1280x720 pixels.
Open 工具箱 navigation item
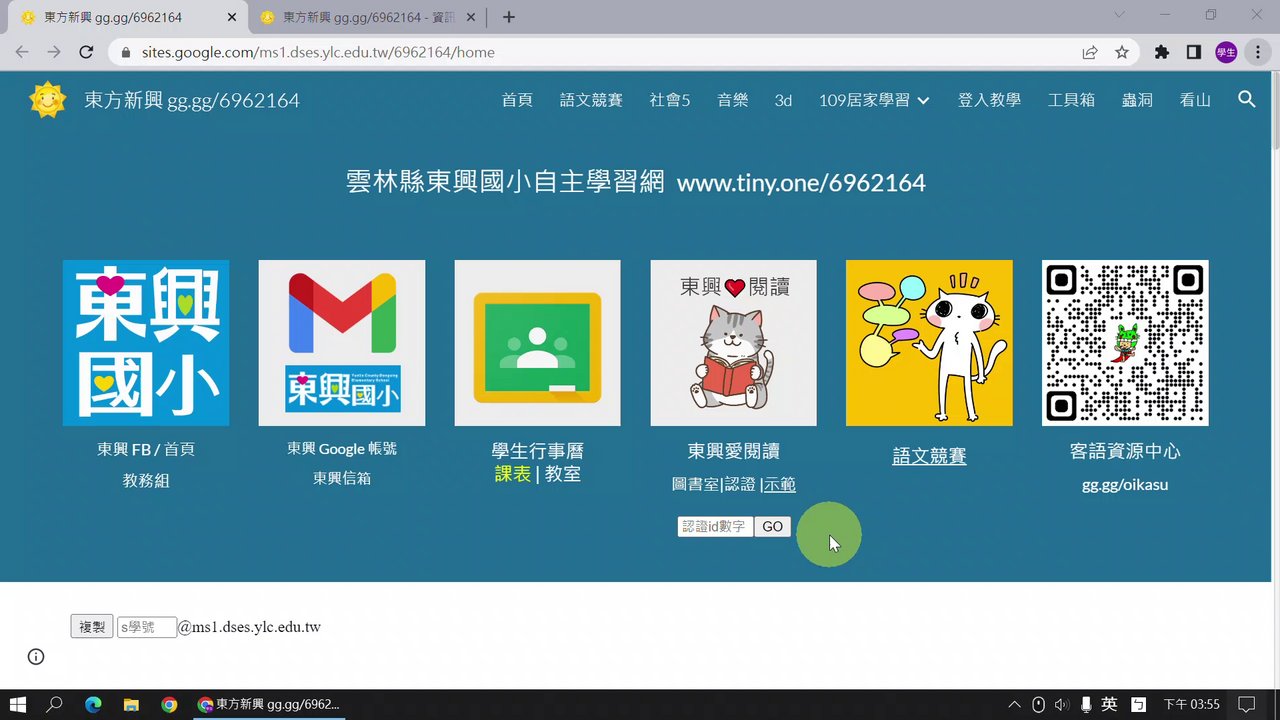(x=1071, y=100)
